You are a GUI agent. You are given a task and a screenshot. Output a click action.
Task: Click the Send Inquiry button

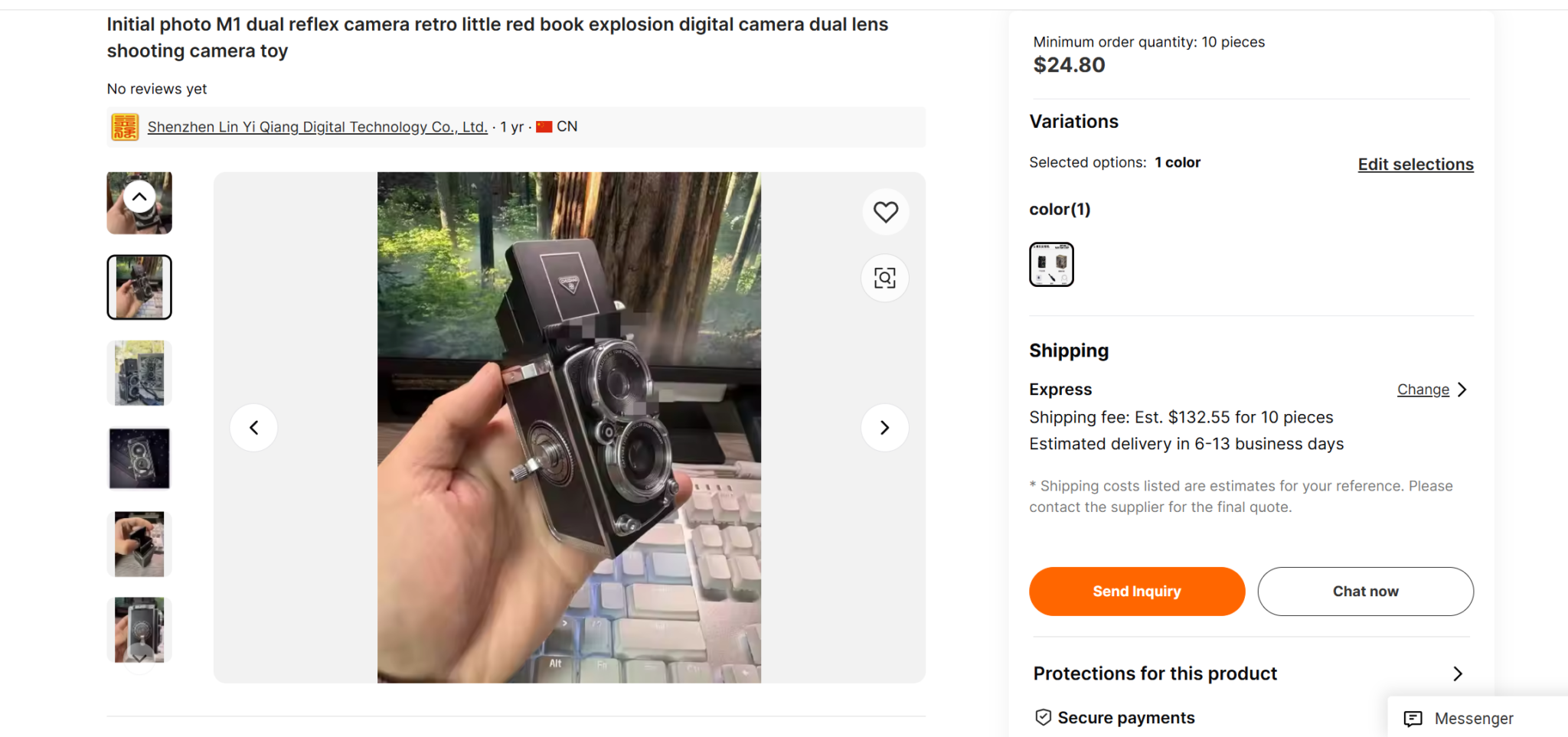(x=1137, y=590)
